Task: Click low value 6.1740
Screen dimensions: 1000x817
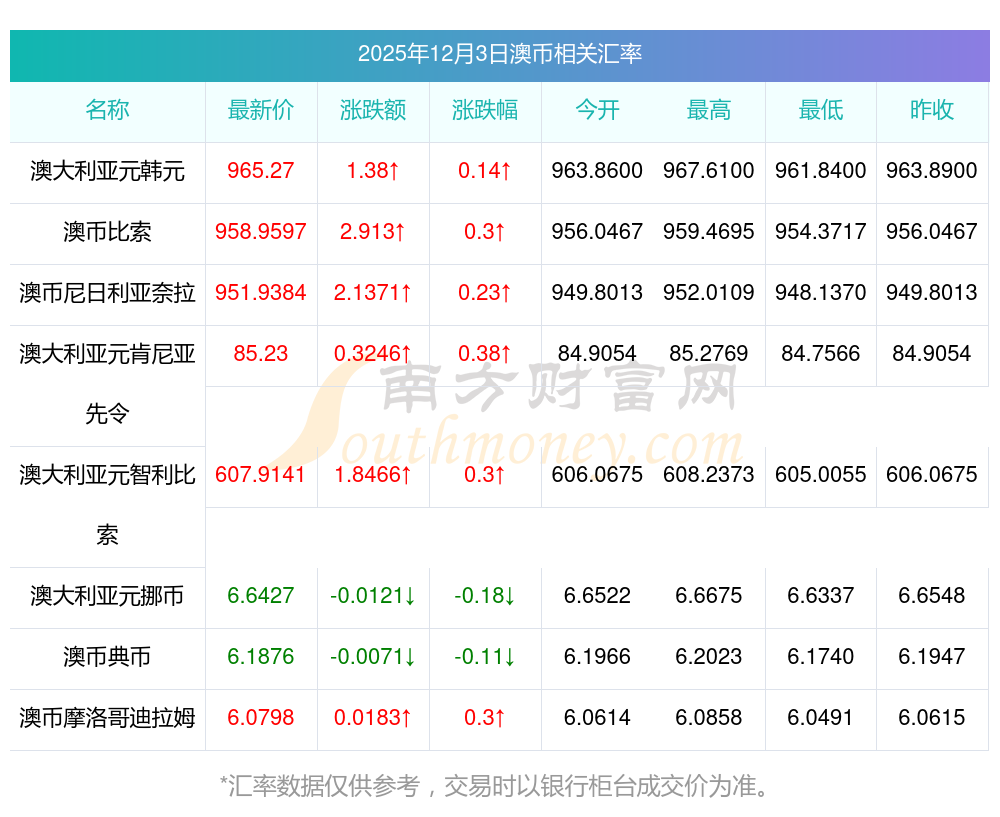Action: tap(821, 657)
